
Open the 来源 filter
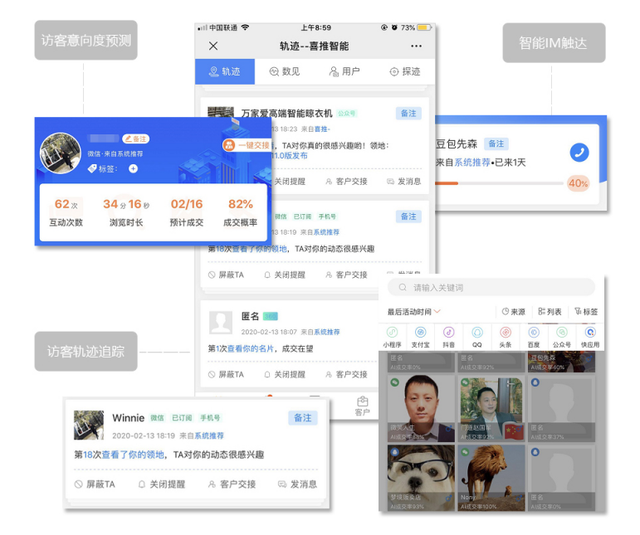(x=513, y=312)
